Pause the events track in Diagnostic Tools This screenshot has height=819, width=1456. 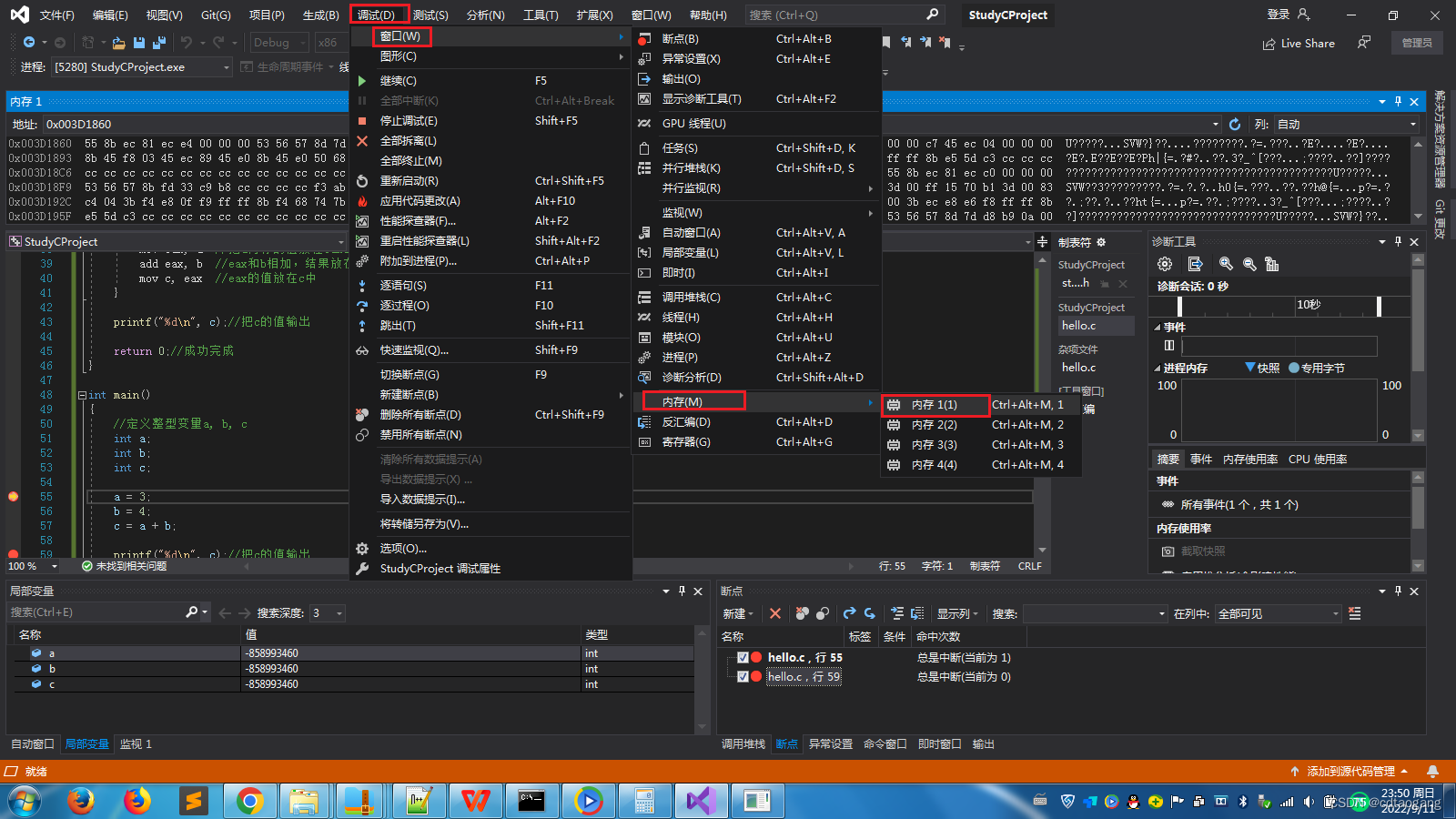1169,345
